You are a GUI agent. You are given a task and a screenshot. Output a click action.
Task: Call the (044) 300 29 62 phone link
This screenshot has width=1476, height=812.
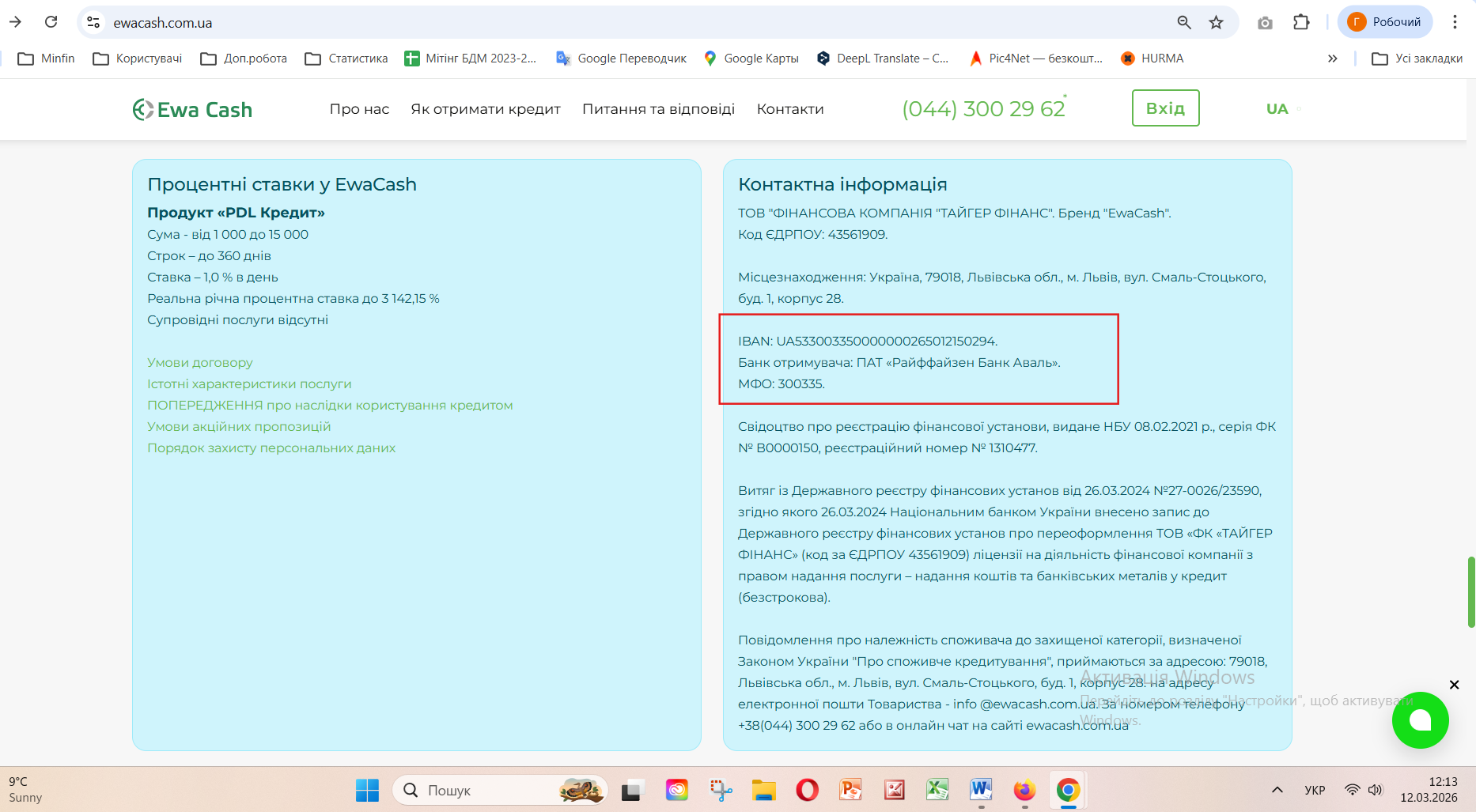pos(984,108)
